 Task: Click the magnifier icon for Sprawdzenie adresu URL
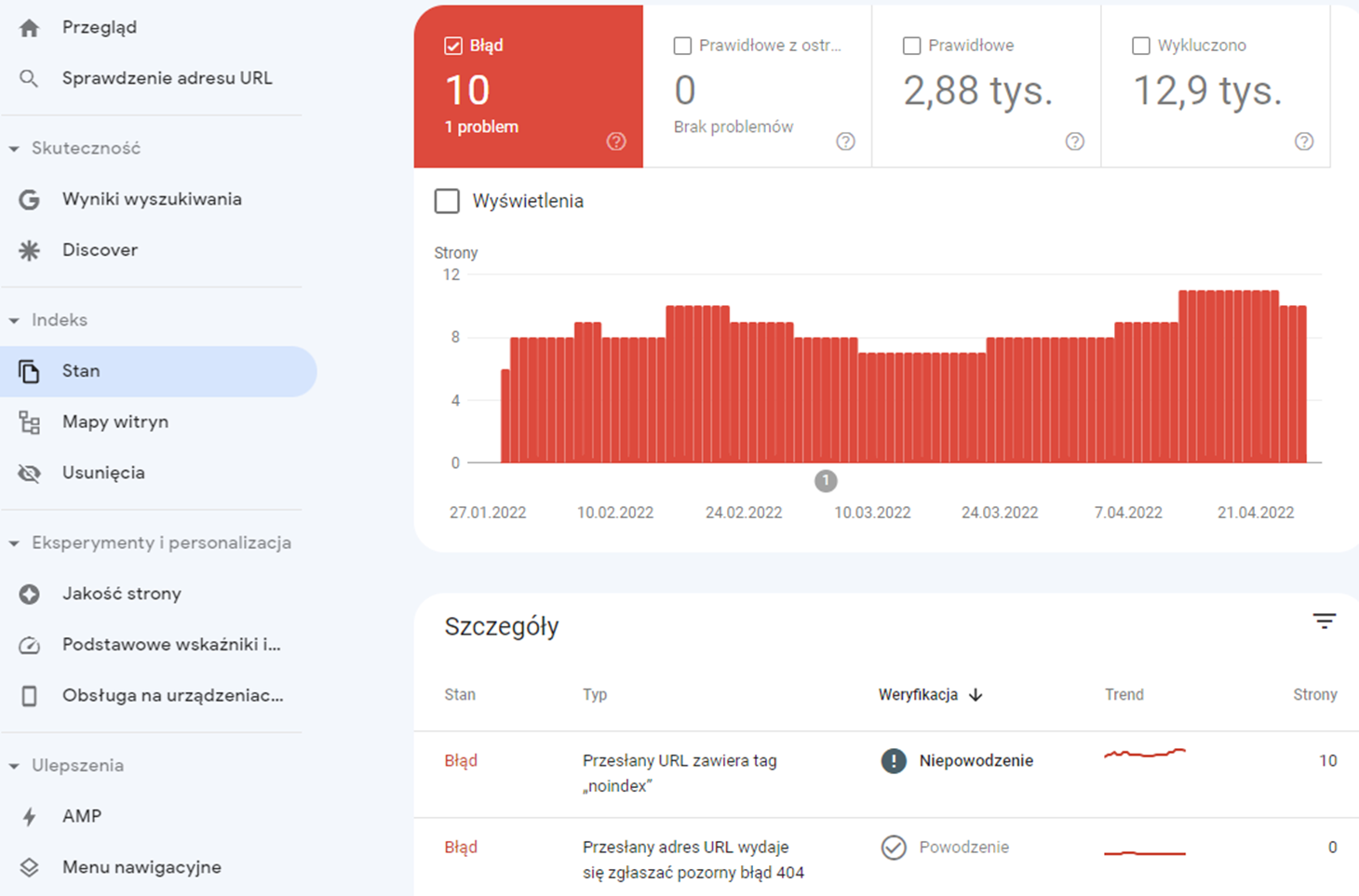click(29, 79)
